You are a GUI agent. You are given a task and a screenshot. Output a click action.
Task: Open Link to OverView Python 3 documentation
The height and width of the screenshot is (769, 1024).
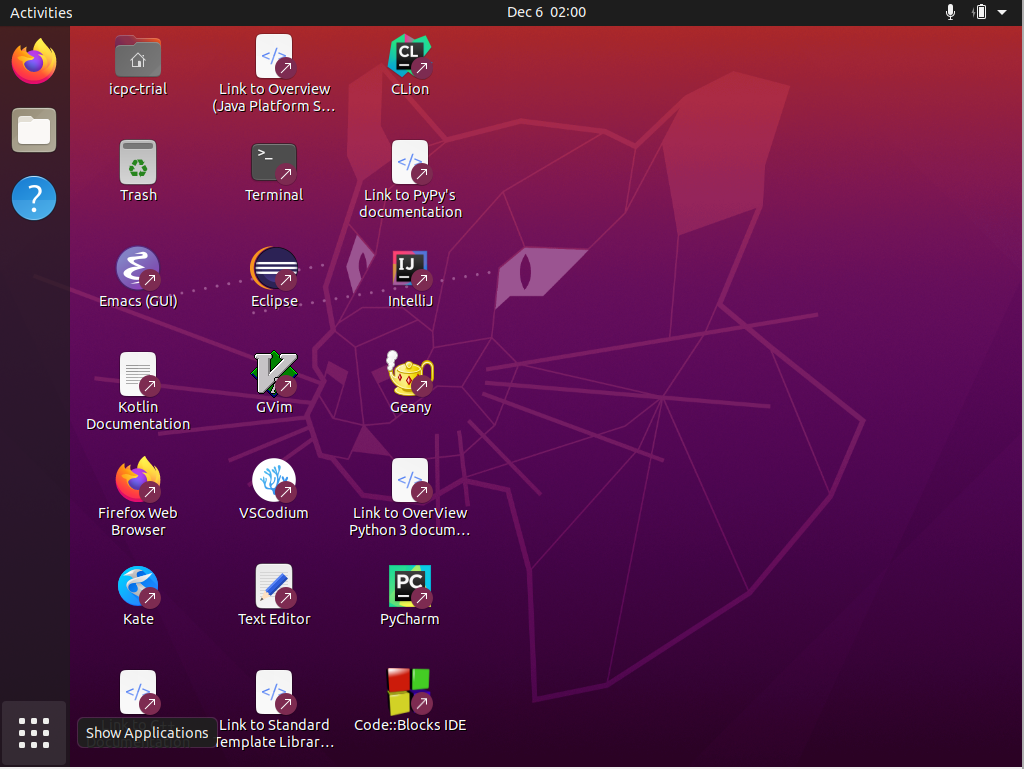[410, 480]
